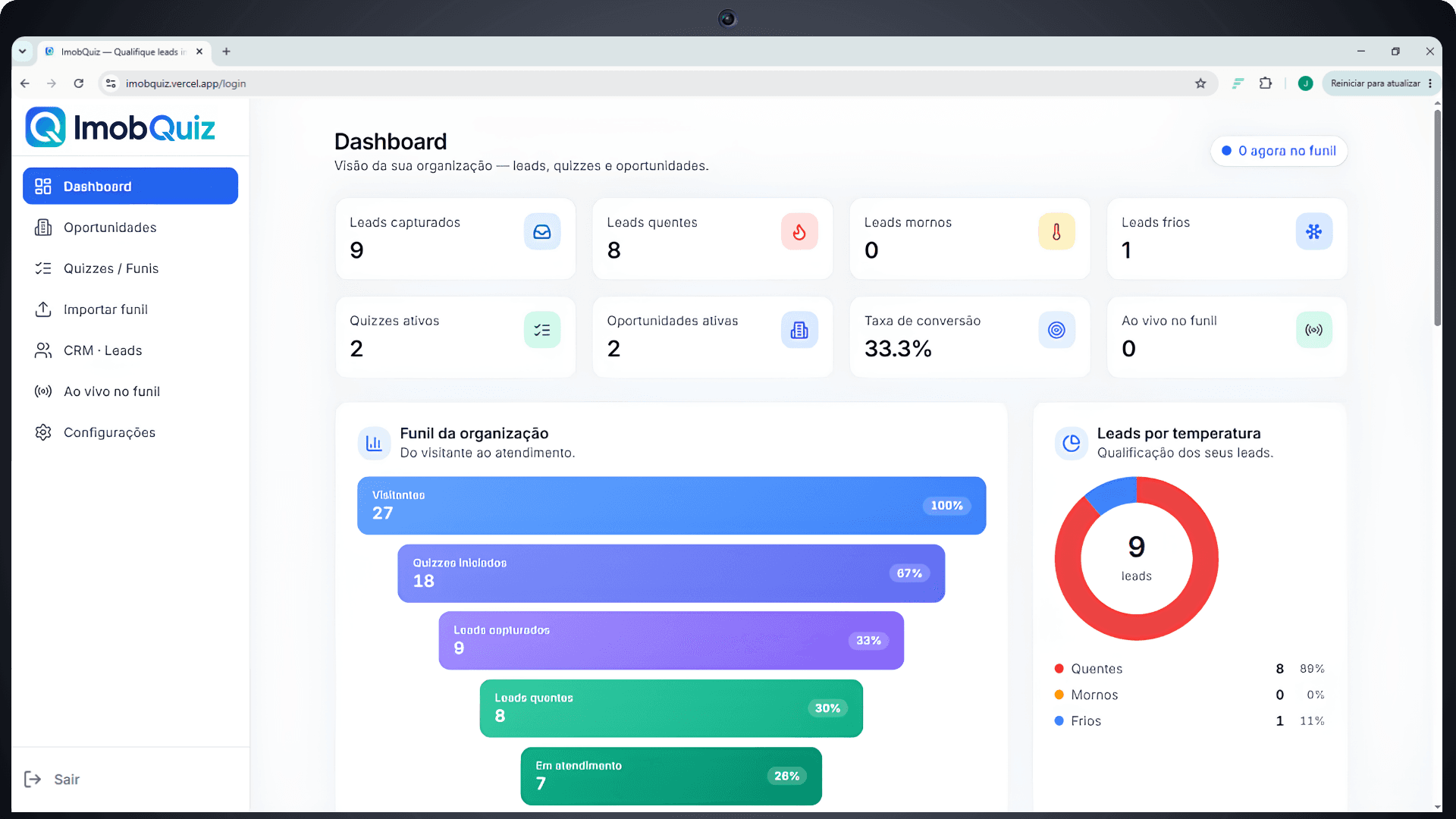Click the Quentes legend row
The height and width of the screenshot is (819, 1456).
(x=1189, y=669)
